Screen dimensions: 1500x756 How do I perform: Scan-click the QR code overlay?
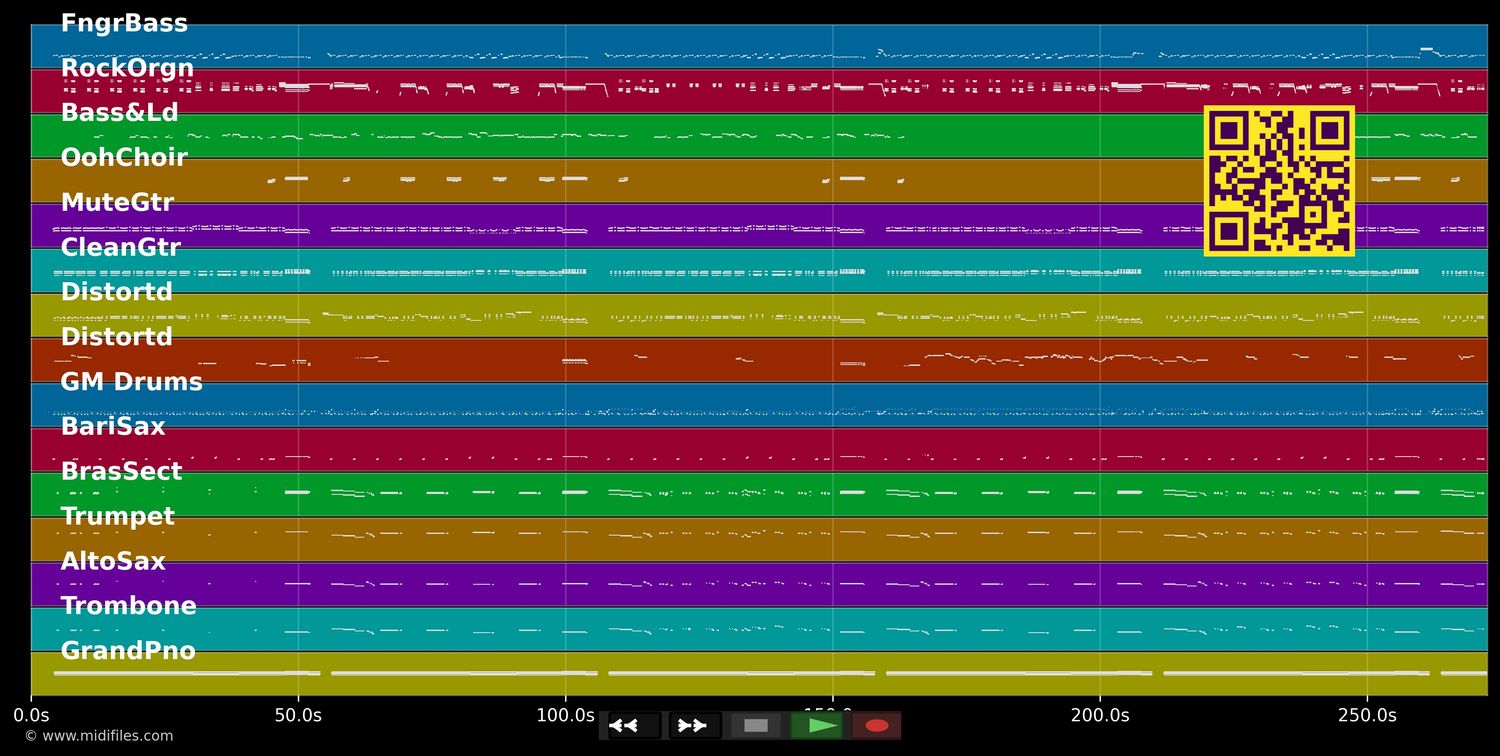[1279, 180]
